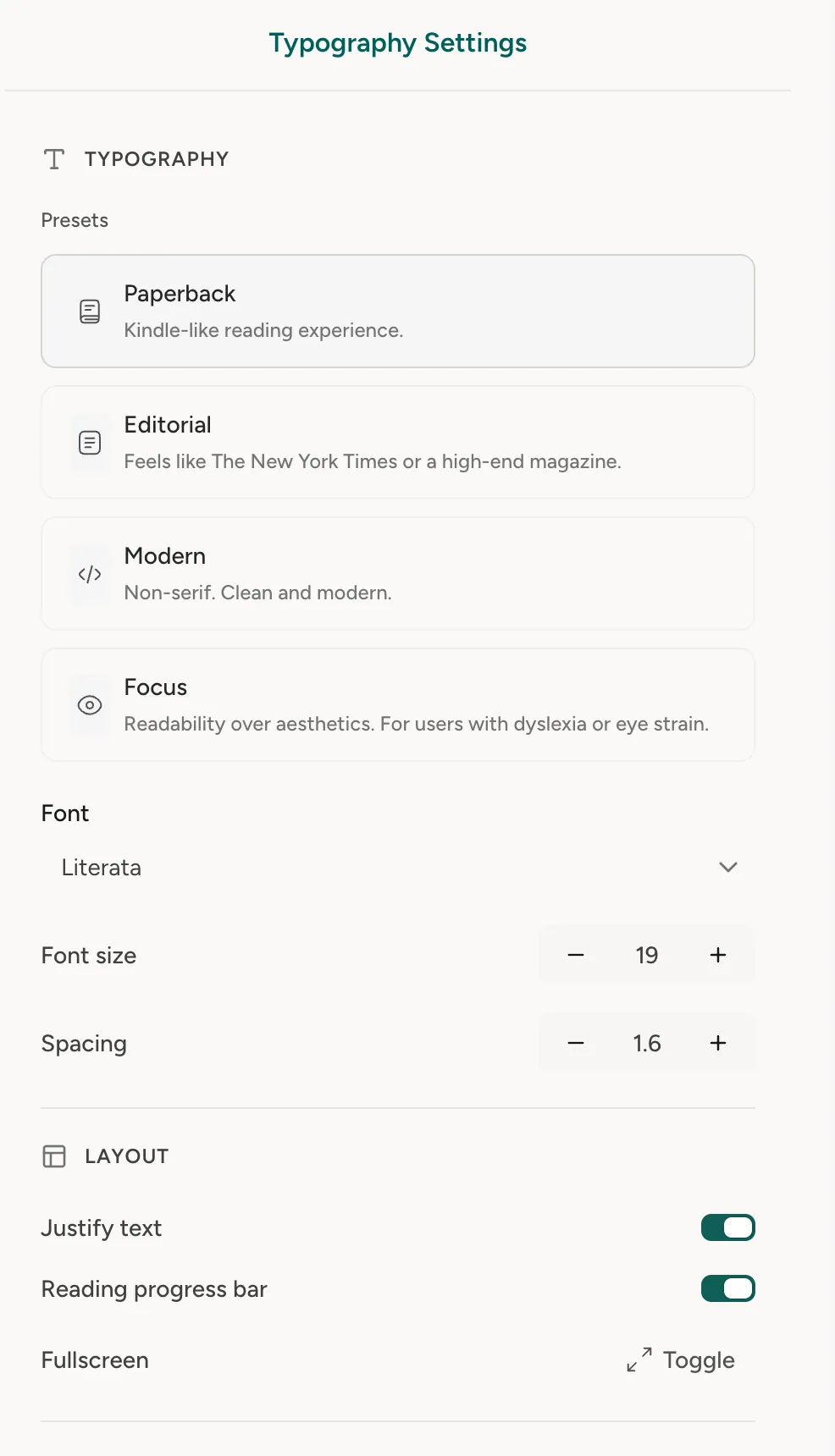Click the fullscreen expand arrows icon
The width and height of the screenshot is (835, 1456).
coord(639,1359)
